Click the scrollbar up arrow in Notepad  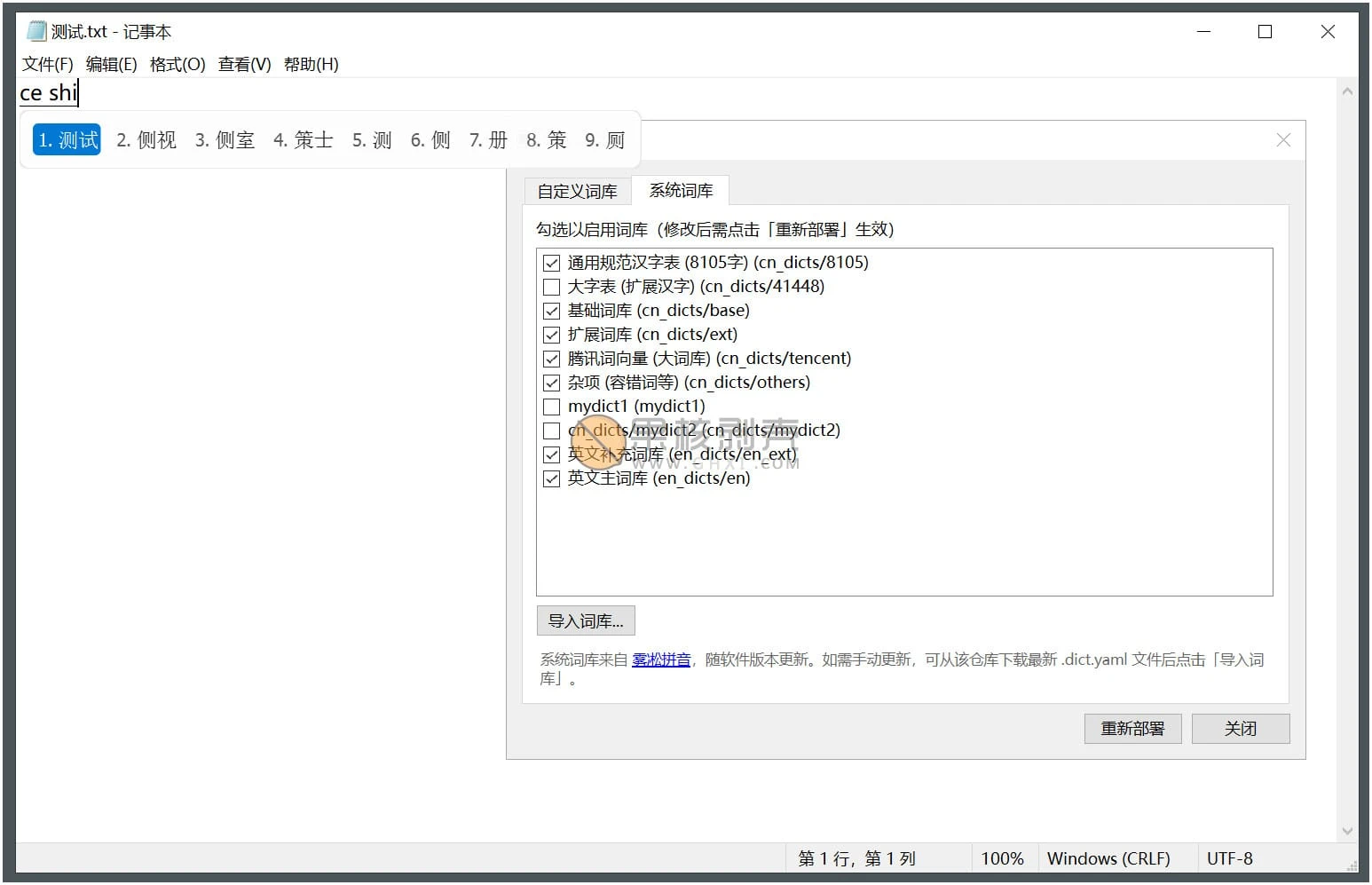(1347, 91)
